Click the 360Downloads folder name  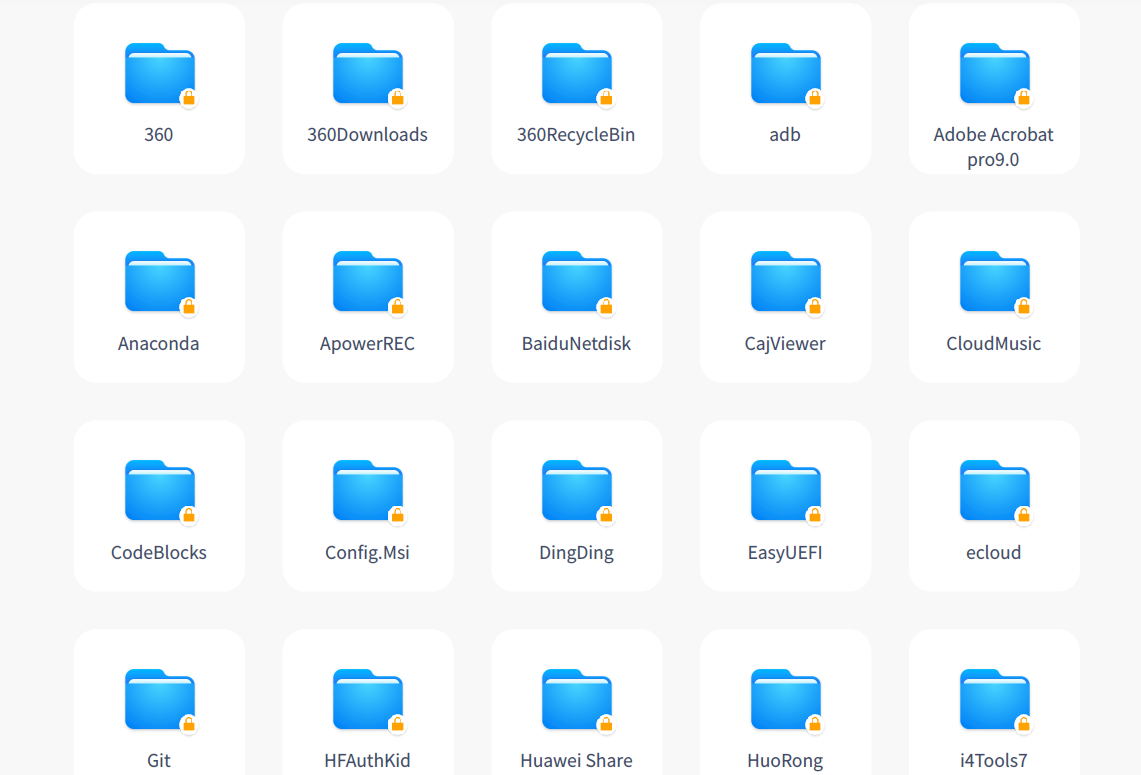coord(367,135)
